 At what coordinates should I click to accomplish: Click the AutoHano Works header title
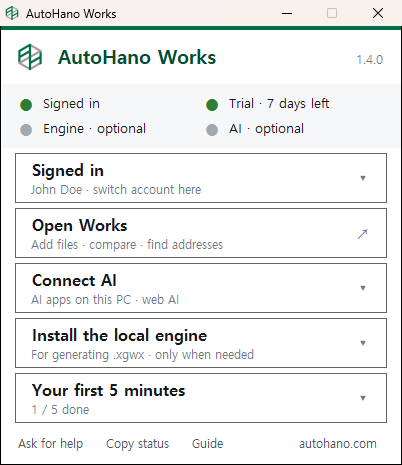137,57
